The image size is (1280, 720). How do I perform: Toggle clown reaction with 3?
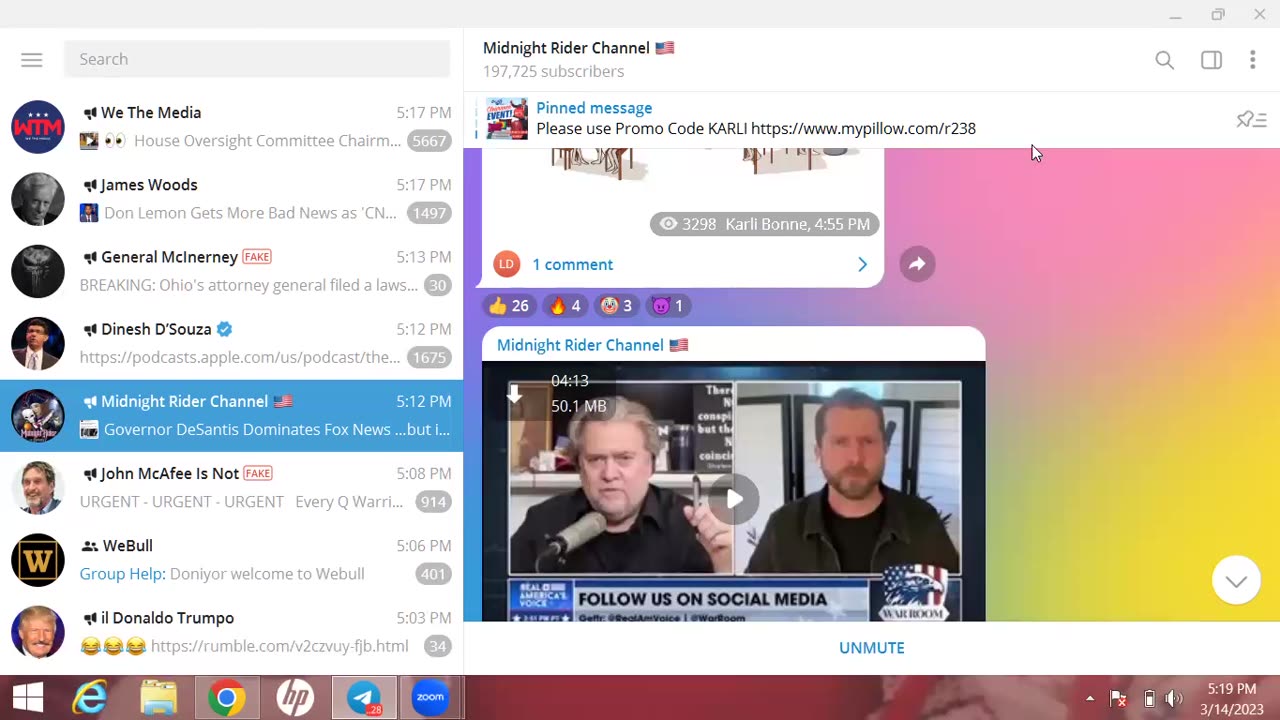617,306
